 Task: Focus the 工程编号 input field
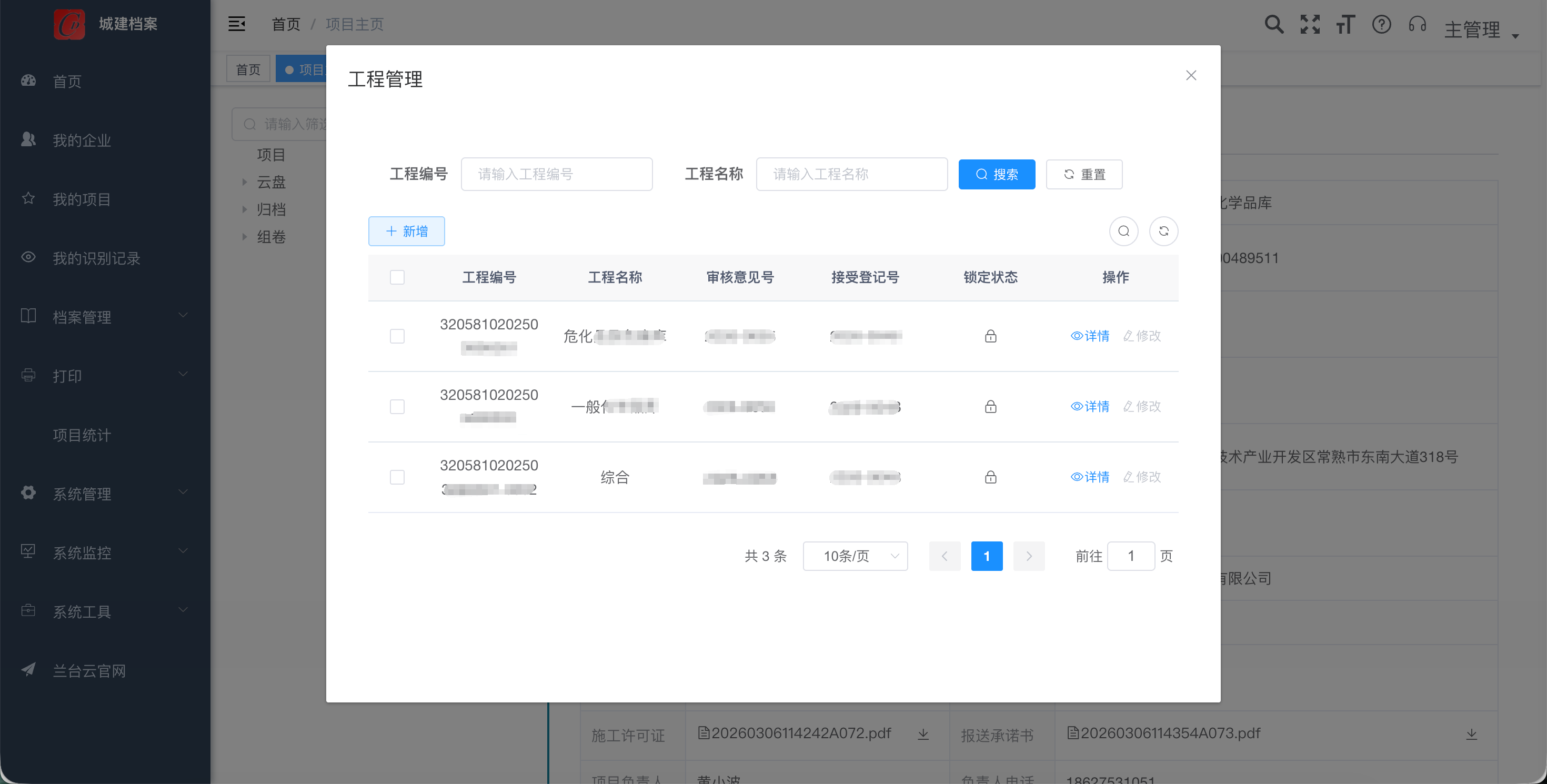(557, 174)
